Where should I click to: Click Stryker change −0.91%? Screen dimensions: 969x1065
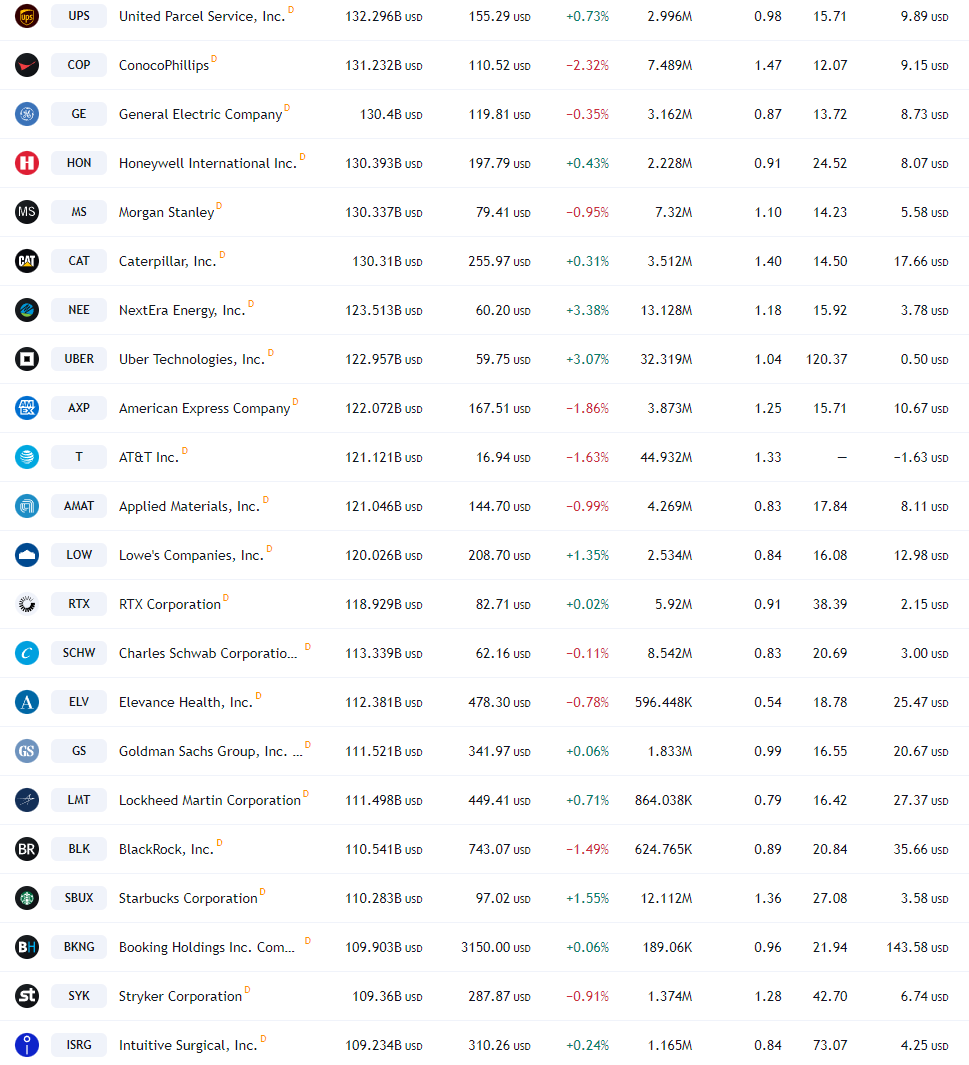tap(587, 996)
